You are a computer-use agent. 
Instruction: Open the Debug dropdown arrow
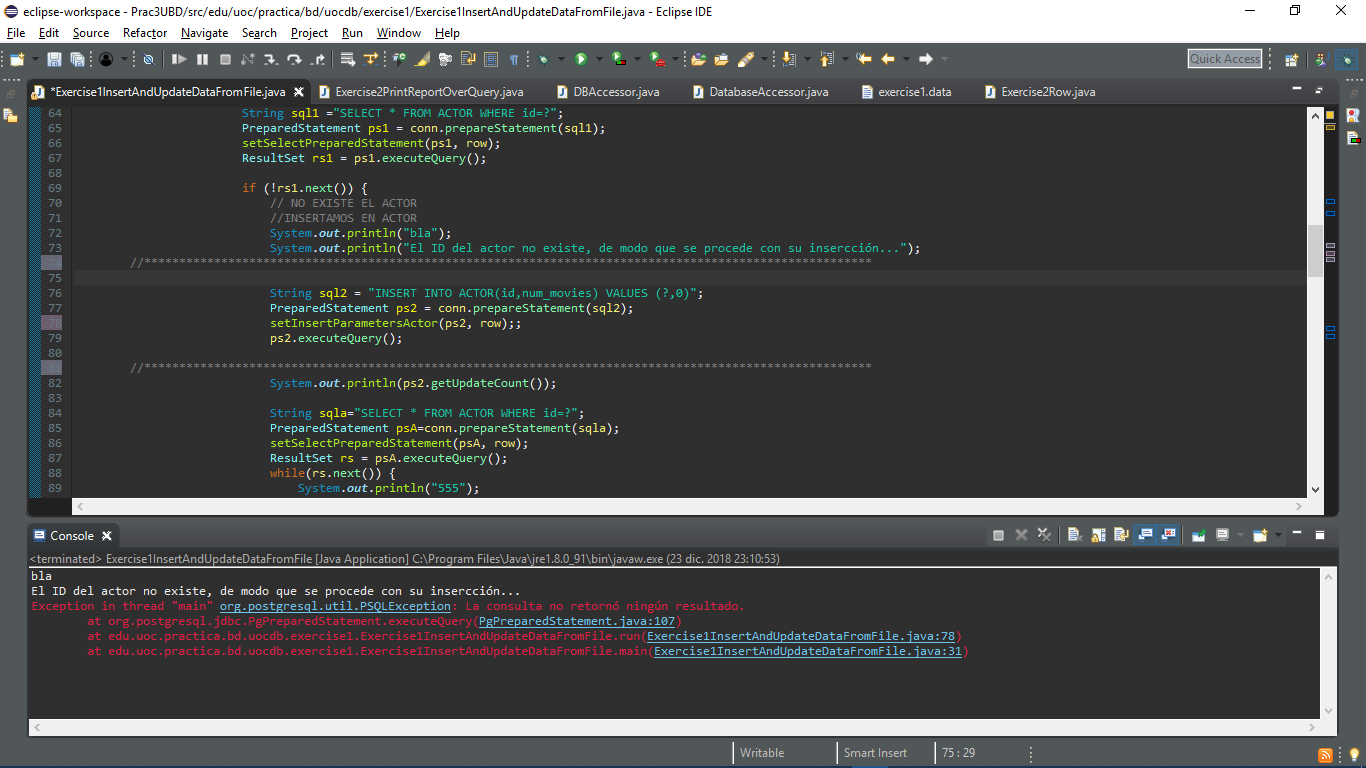pyautogui.click(x=560, y=60)
